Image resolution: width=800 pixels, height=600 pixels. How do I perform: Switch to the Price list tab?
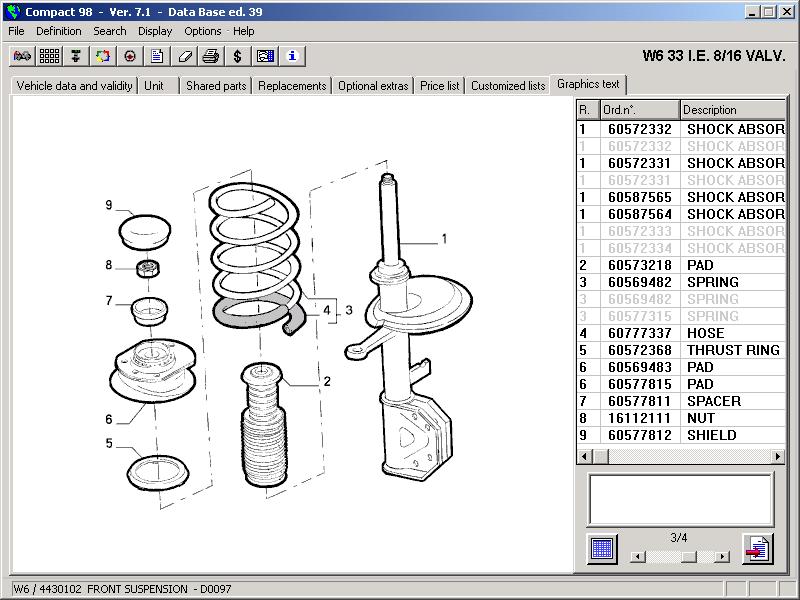click(439, 86)
